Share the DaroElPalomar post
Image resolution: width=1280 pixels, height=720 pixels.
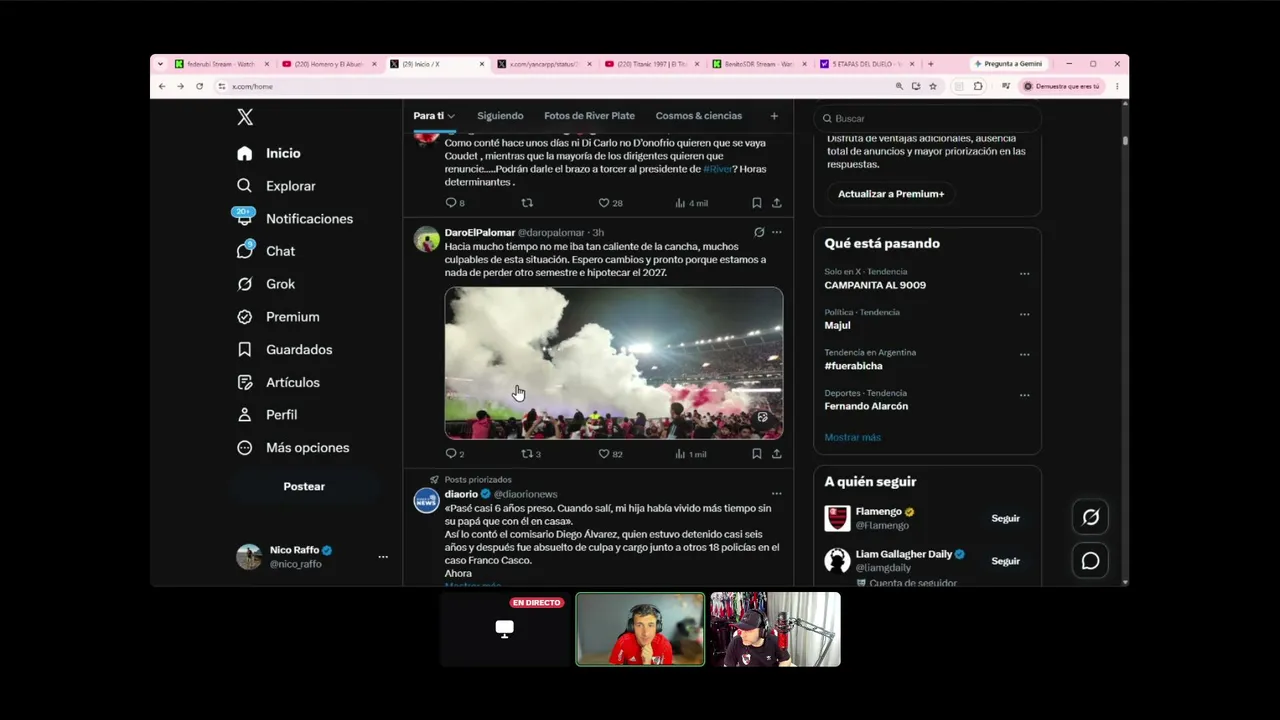coord(776,454)
